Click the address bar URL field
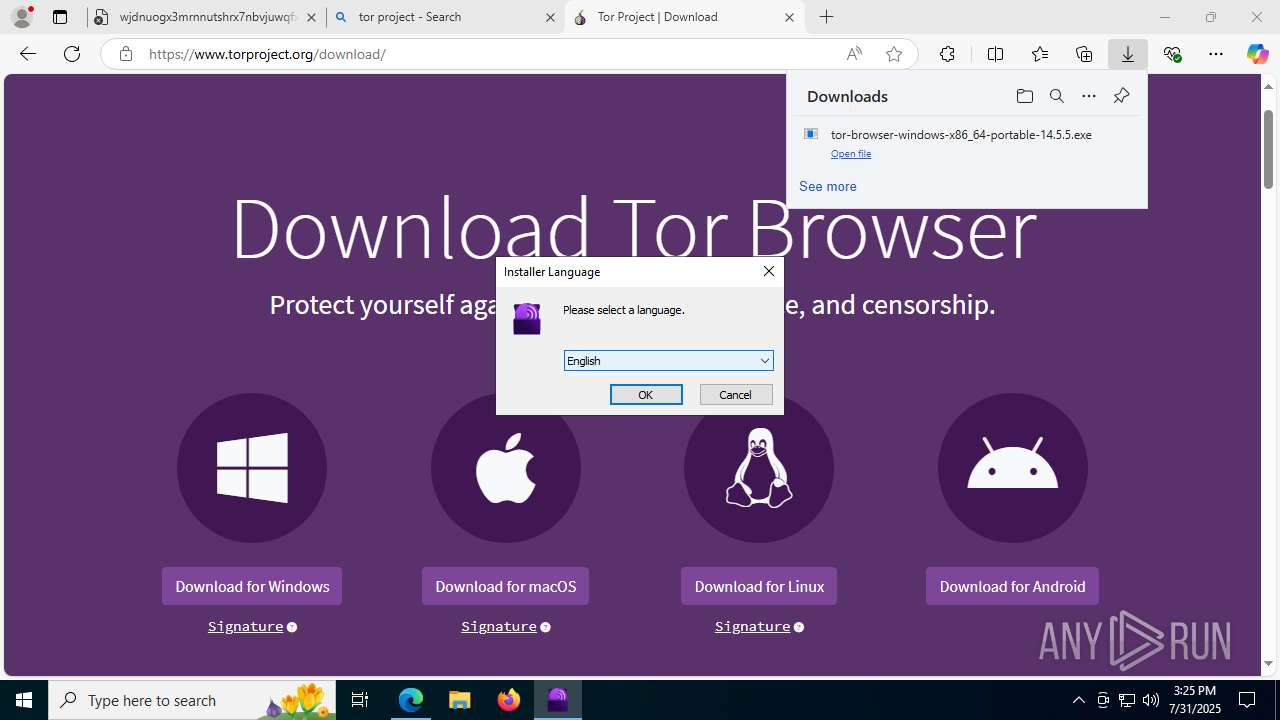1280x720 pixels. click(490, 54)
